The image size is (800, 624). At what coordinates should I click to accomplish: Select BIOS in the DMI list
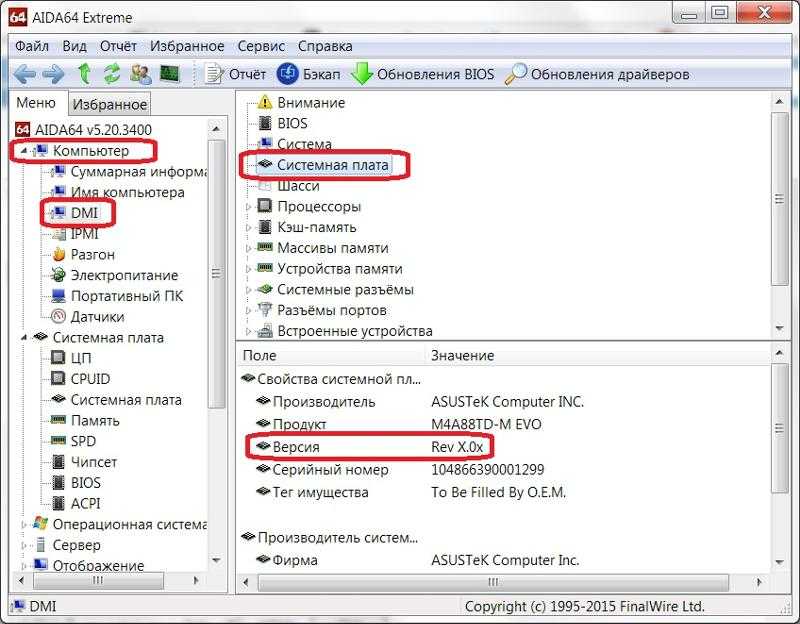point(292,123)
